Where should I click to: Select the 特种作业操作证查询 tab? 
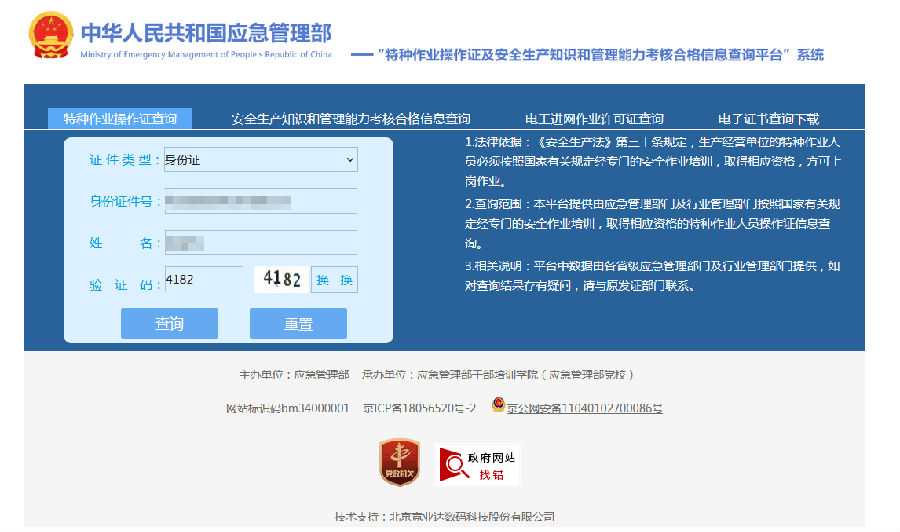pos(120,118)
